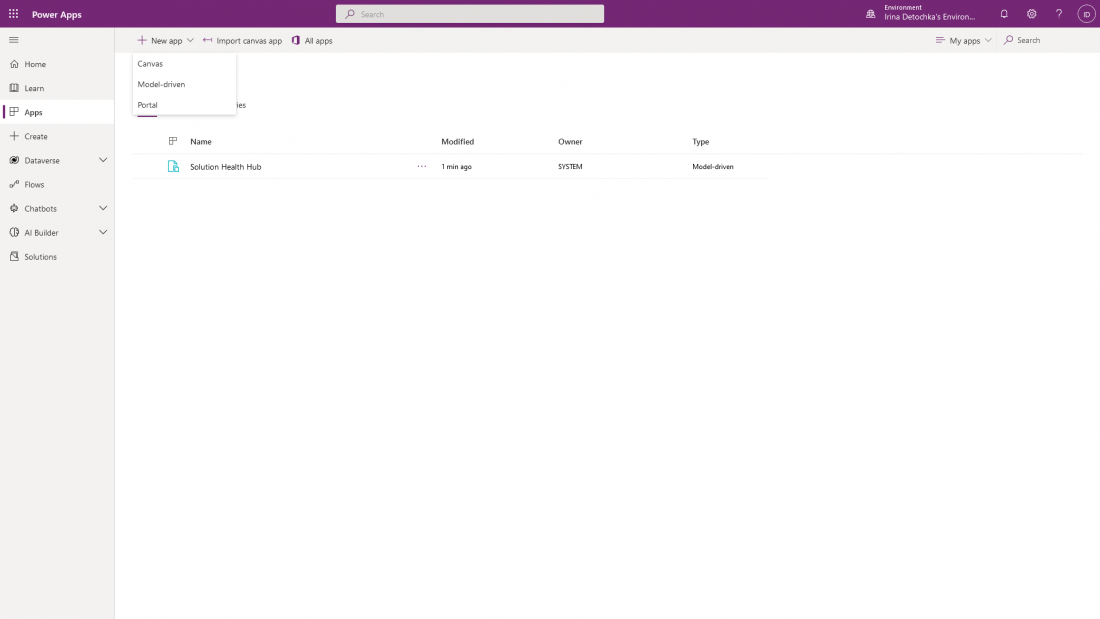The image size is (1100, 619).
Task: Open more commands for Solution Health Hub
Action: tap(422, 167)
